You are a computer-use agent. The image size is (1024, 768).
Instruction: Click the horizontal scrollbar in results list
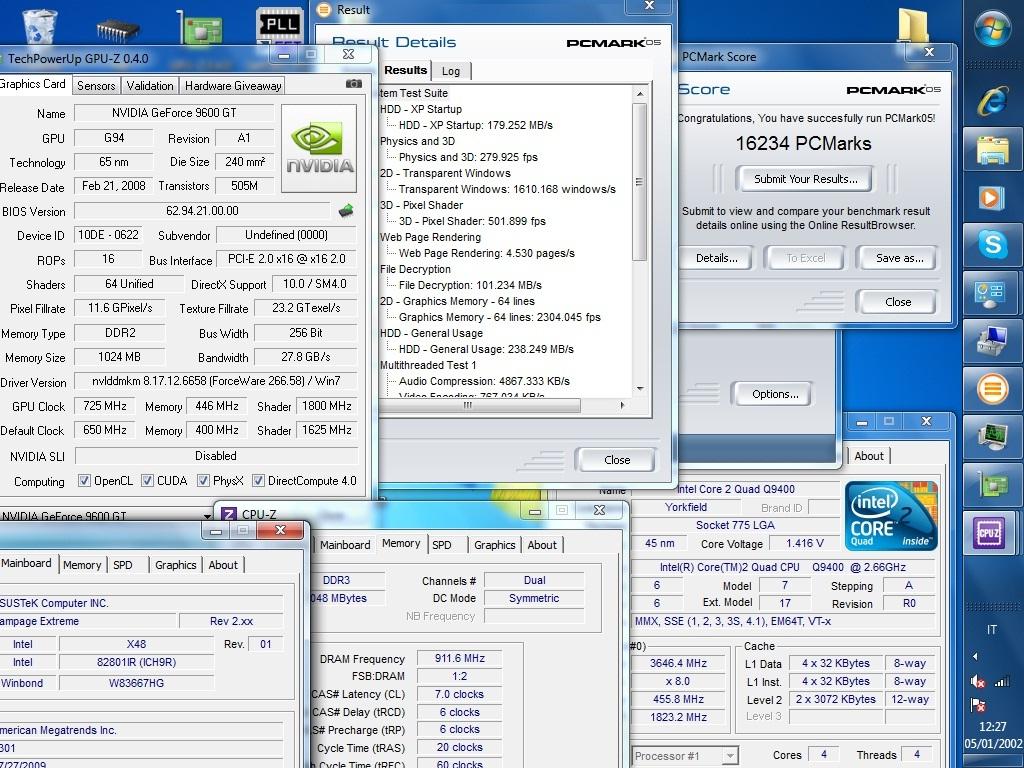(479, 405)
